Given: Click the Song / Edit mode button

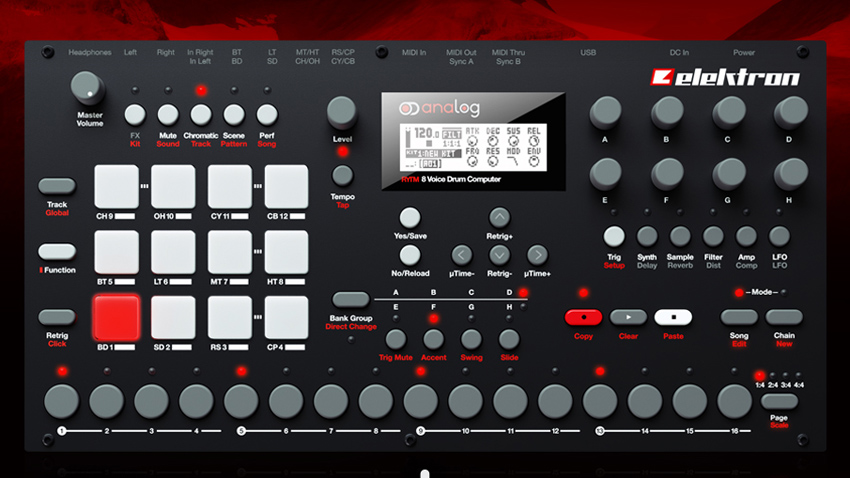Looking at the screenshot, I should 739,317.
